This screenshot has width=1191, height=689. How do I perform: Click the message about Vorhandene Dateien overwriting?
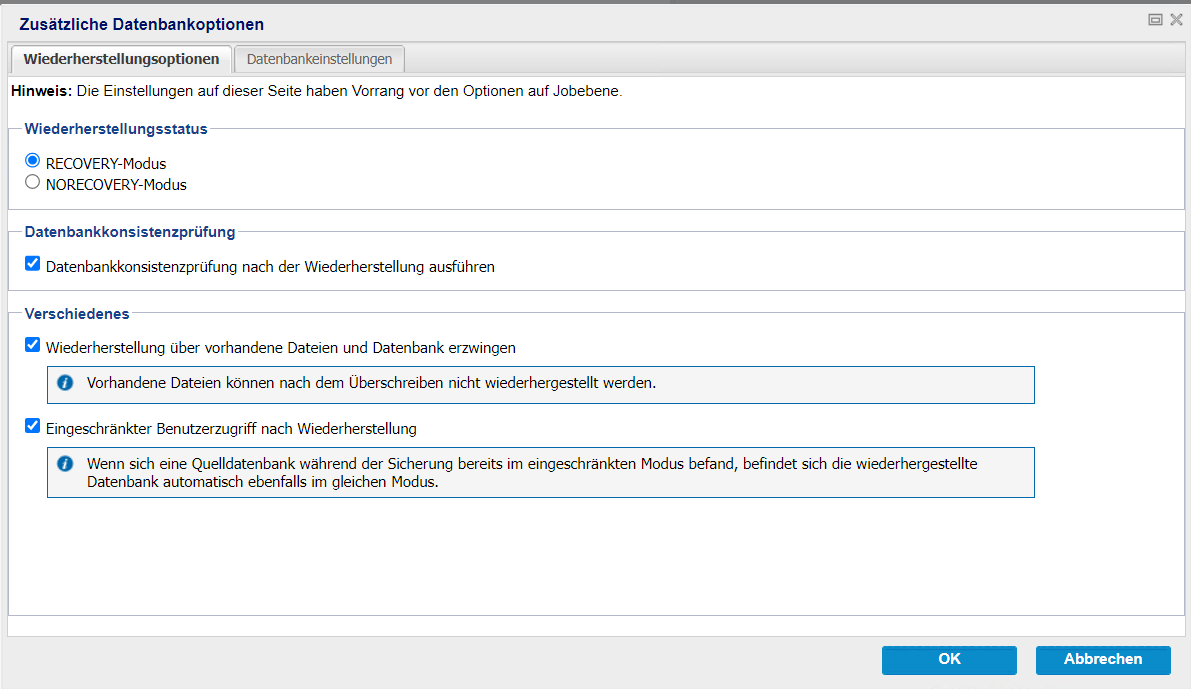[x=371, y=383]
